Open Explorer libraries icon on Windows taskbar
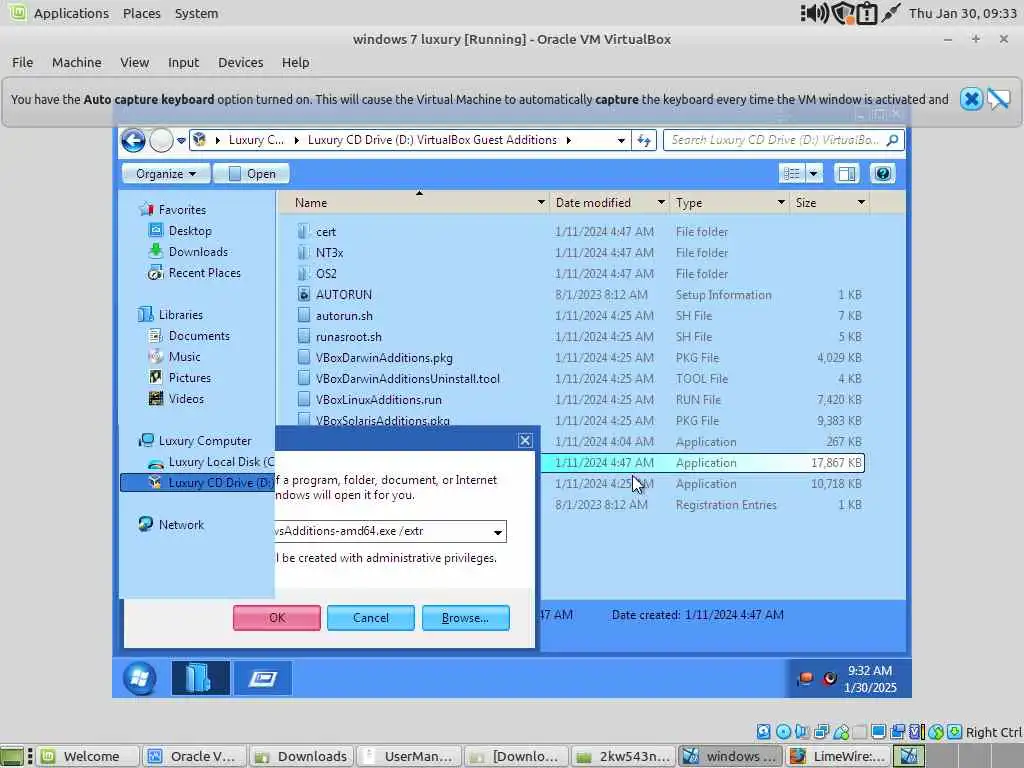This screenshot has height=768, width=1024. point(200,678)
